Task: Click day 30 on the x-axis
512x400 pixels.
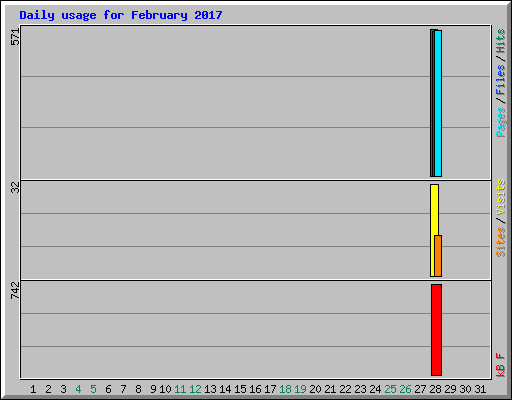Action: tap(465, 389)
